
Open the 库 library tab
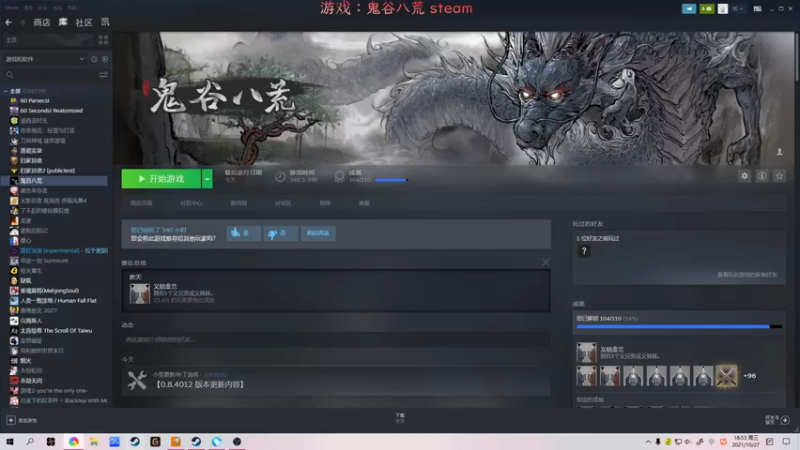pyautogui.click(x=63, y=22)
